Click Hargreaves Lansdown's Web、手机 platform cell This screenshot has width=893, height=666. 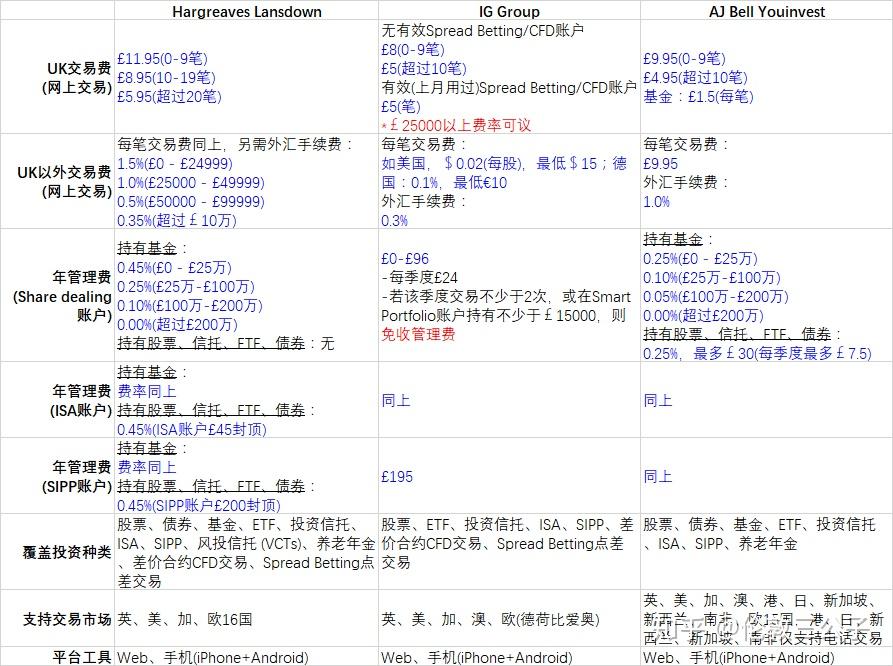pos(213,657)
